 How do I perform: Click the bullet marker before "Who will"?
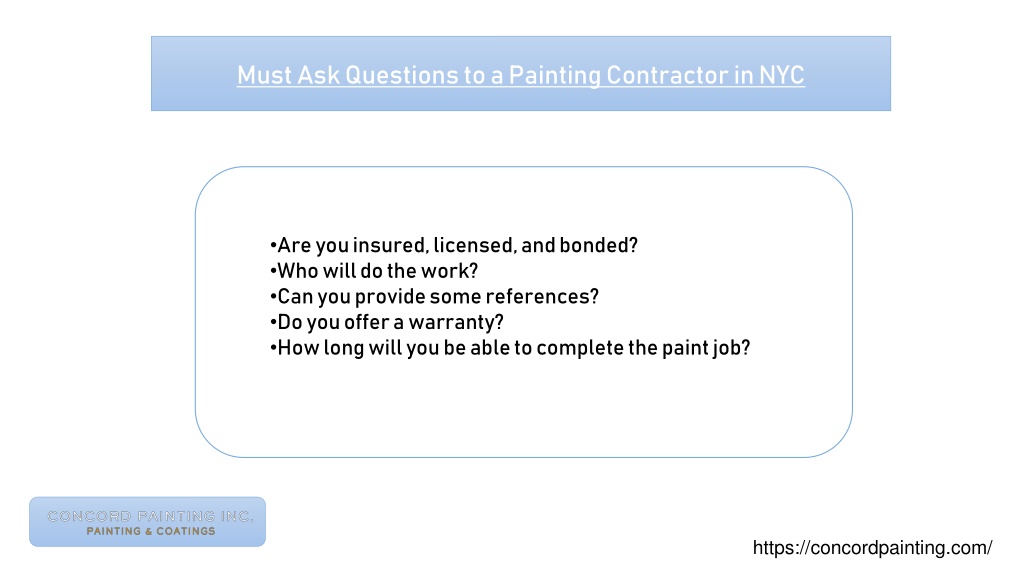tap(273, 271)
